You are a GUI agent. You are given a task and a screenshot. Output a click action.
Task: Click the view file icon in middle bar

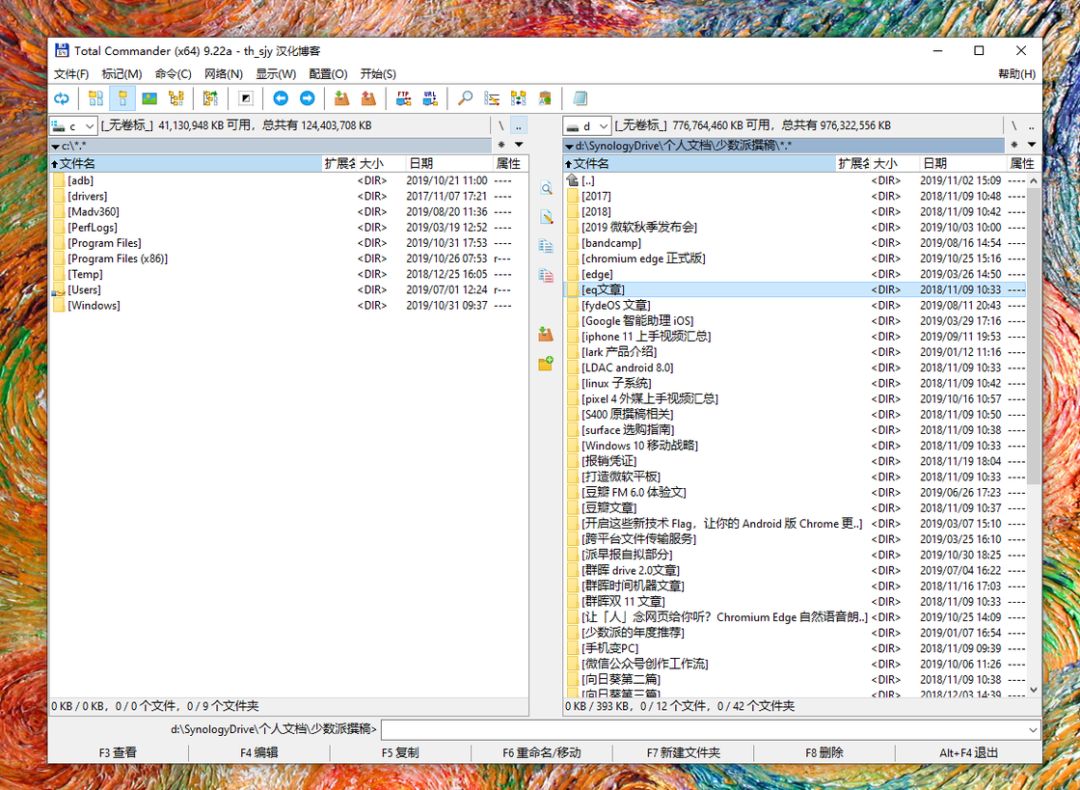546,188
